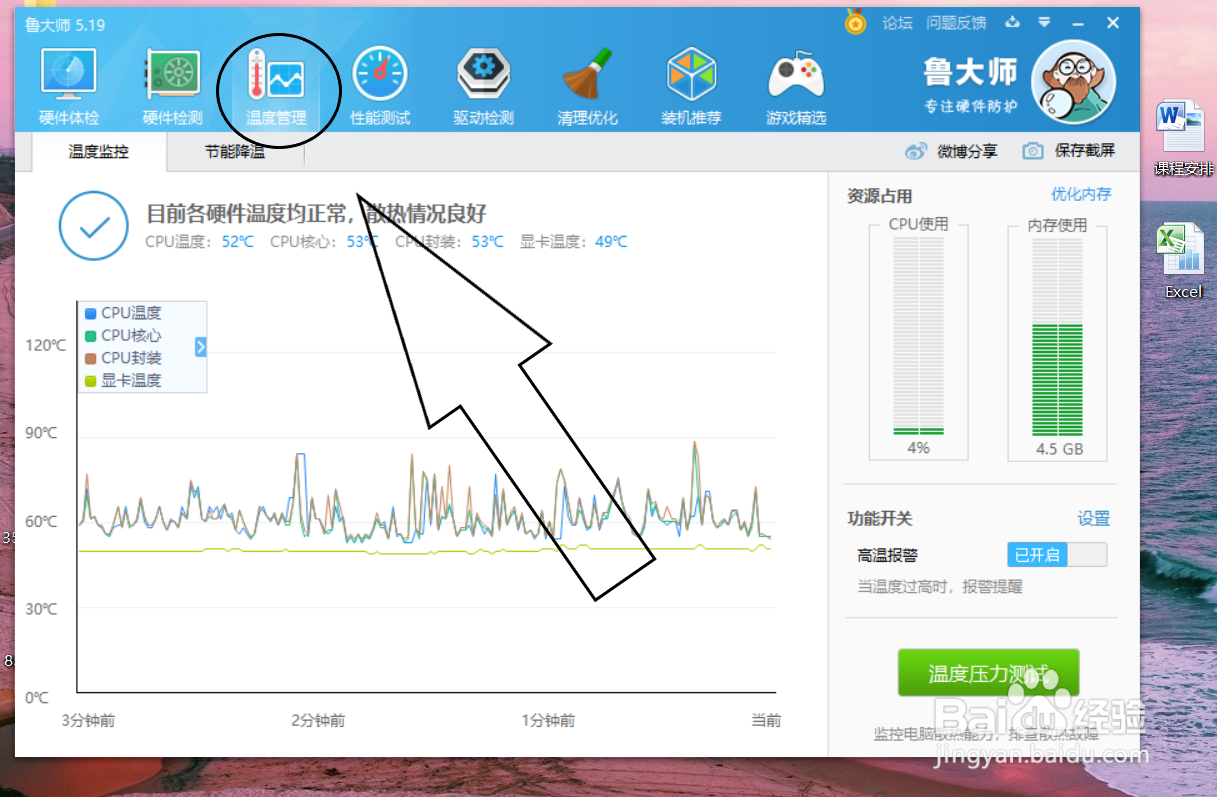Open the 问题反馈 feedback link
This screenshot has width=1217, height=797.
pyautogui.click(x=956, y=23)
